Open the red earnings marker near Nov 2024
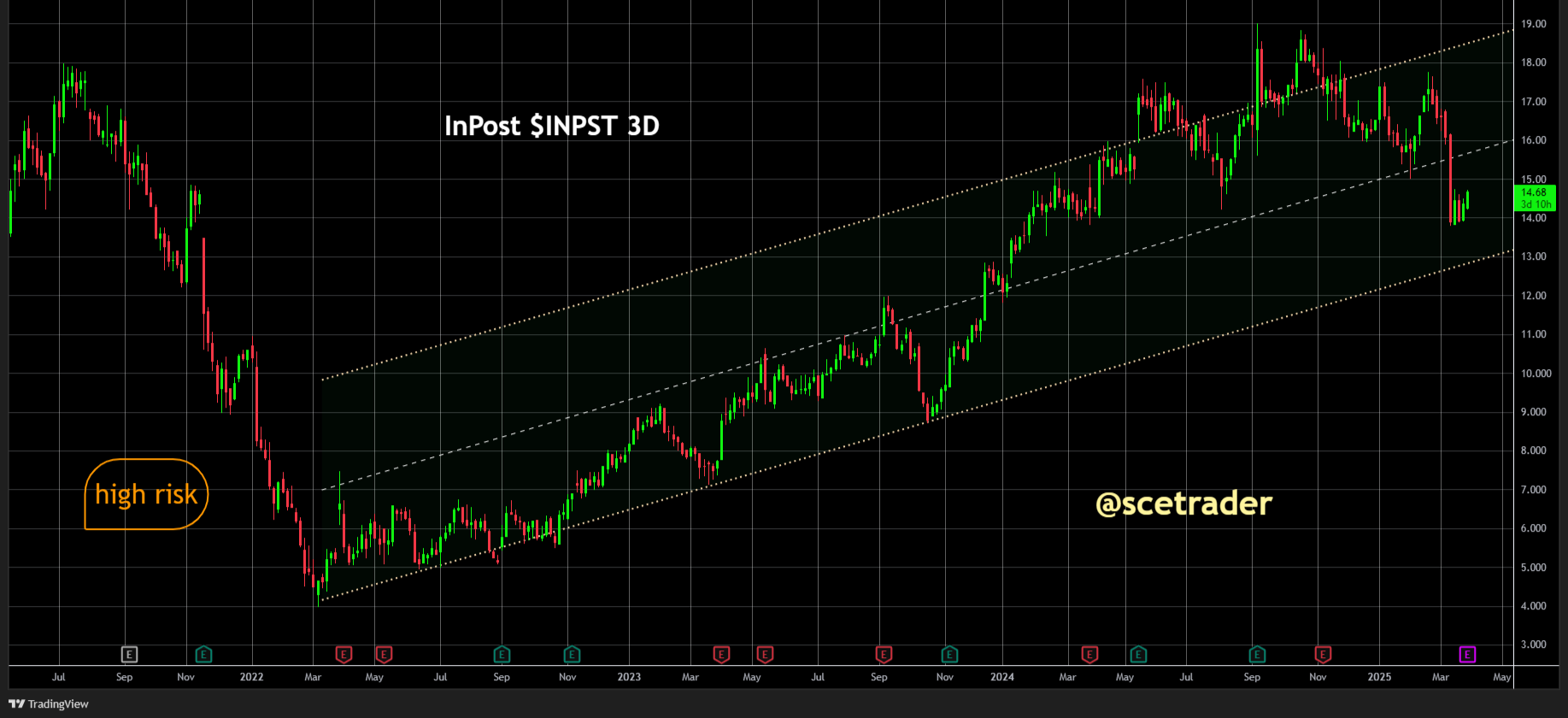Image resolution: width=1568 pixels, height=718 pixels. 1323,655
